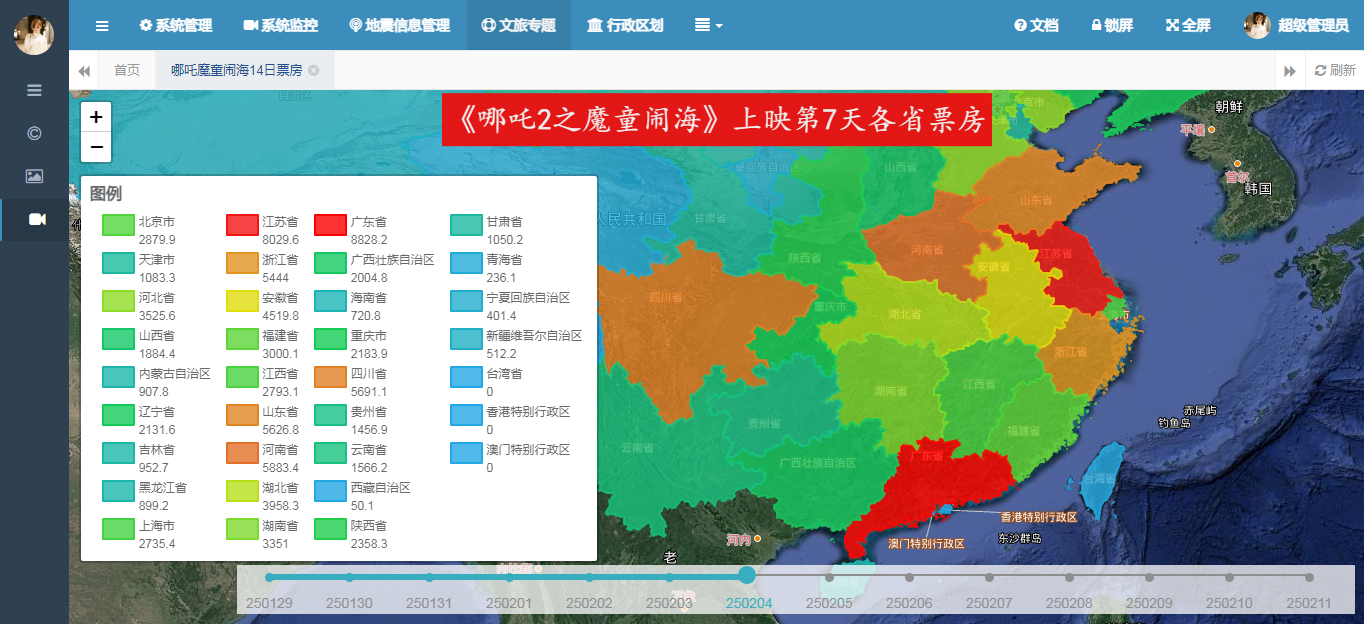Viewport: 1364px width, 624px height.
Task: Click 河南省 legend entry
Action: tap(264, 458)
